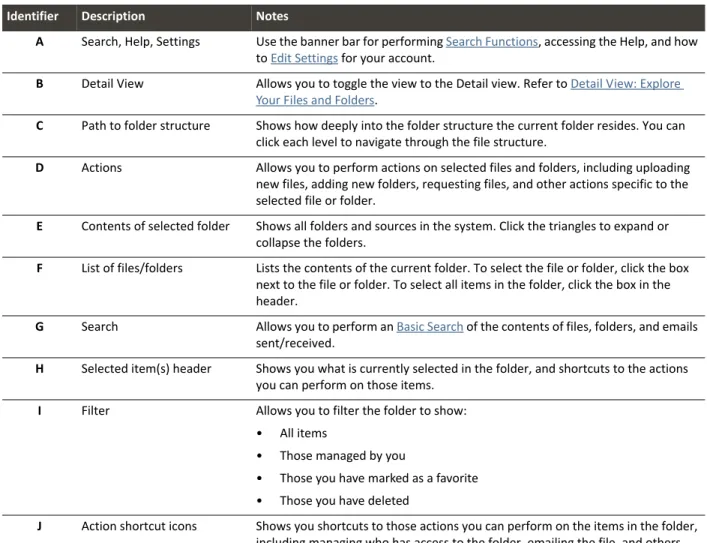Click 'Those you have marked as a favorite'

coord(379,478)
